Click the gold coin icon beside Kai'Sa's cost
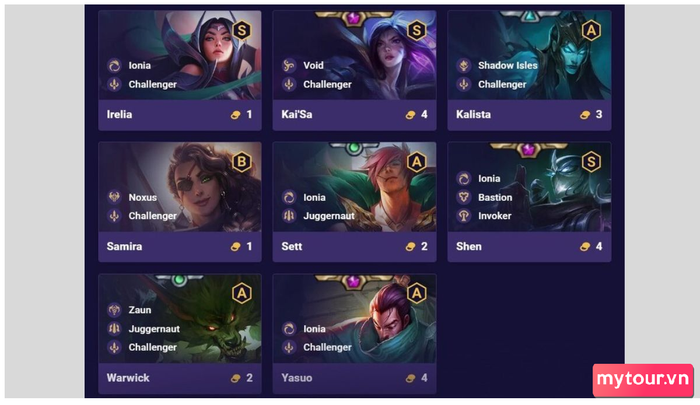The image size is (700, 405). point(410,115)
